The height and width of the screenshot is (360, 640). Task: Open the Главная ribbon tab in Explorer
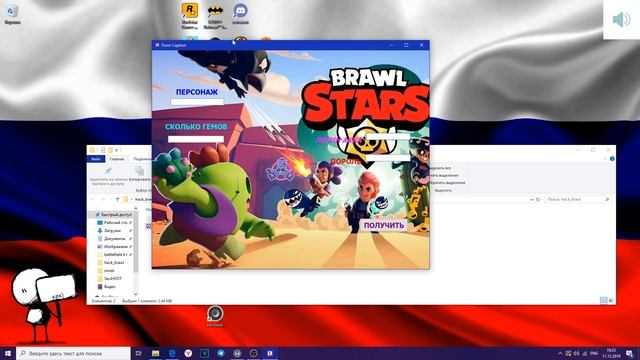click(x=117, y=159)
